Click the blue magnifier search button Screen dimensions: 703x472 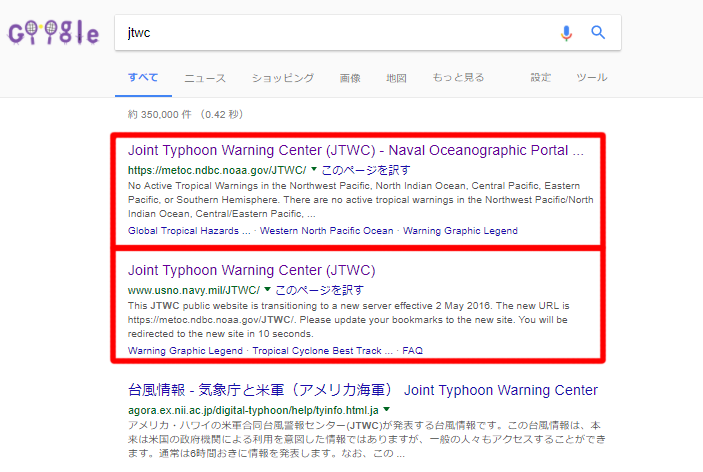[598, 32]
